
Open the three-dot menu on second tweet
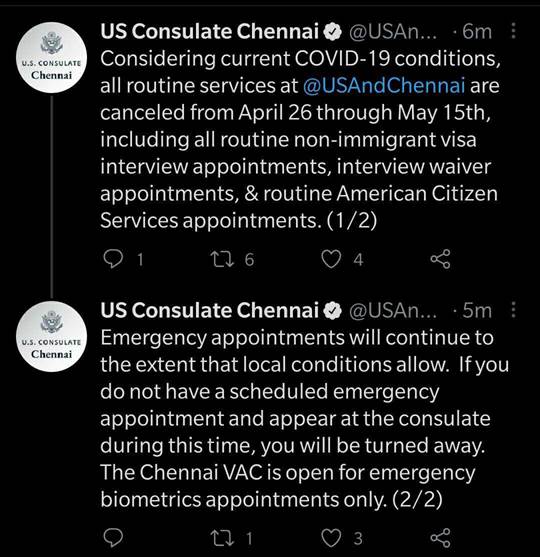pyautogui.click(x=513, y=310)
